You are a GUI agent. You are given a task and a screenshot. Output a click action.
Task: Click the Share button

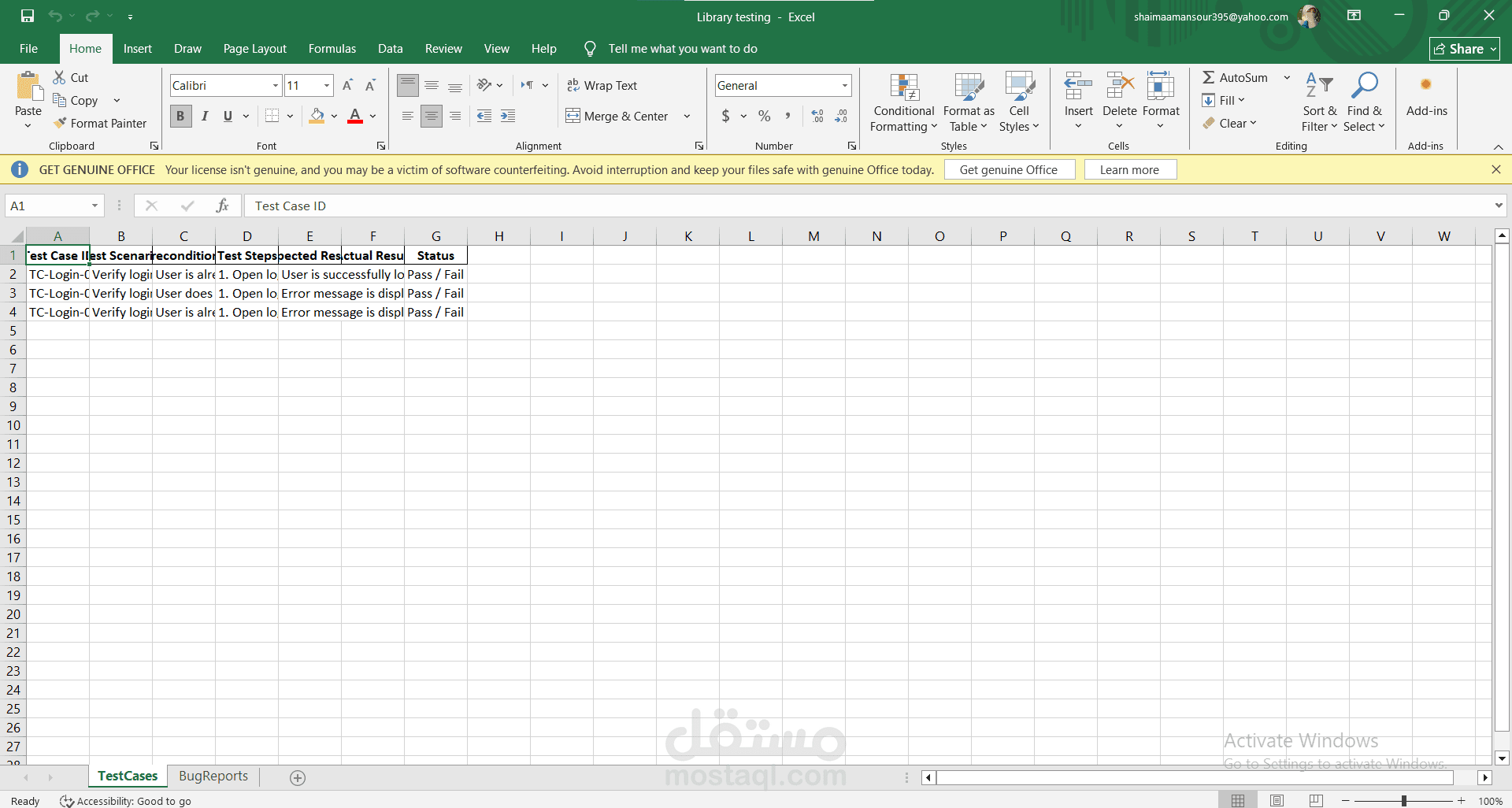[x=1465, y=49]
